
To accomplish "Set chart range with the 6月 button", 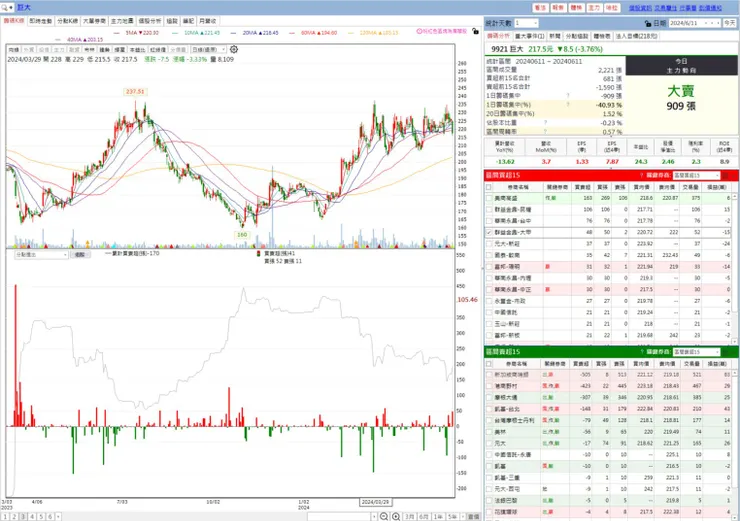I will tap(423, 517).
